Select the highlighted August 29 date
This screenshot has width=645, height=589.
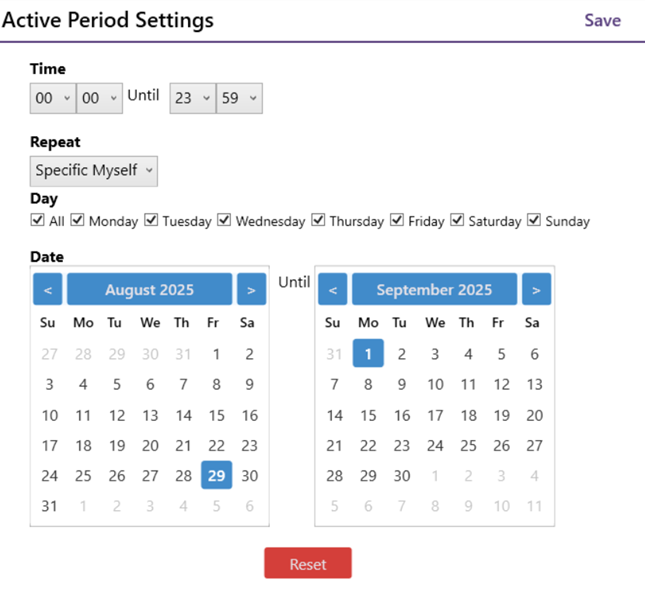tap(216, 476)
